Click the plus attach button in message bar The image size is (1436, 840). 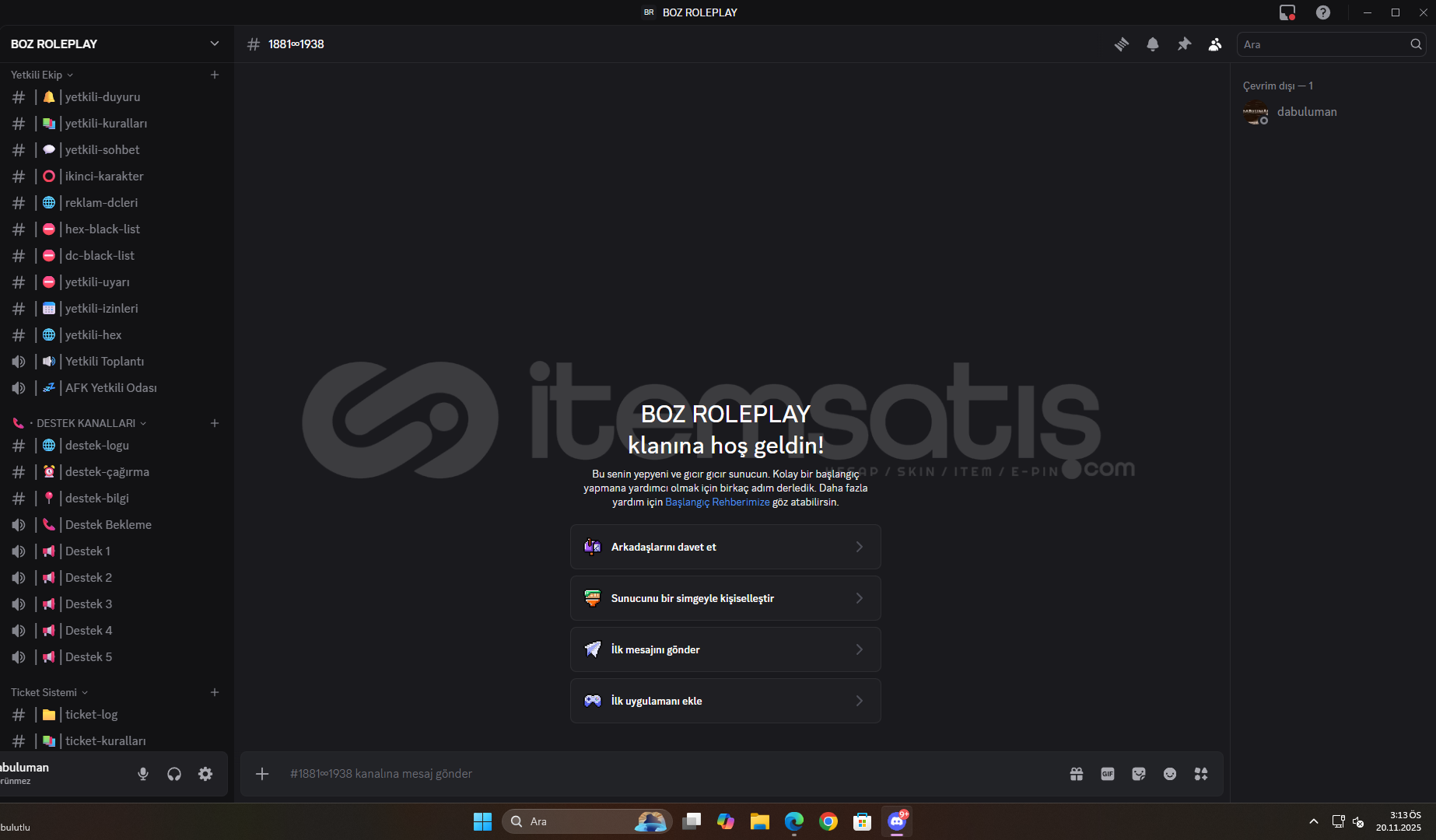point(262,774)
